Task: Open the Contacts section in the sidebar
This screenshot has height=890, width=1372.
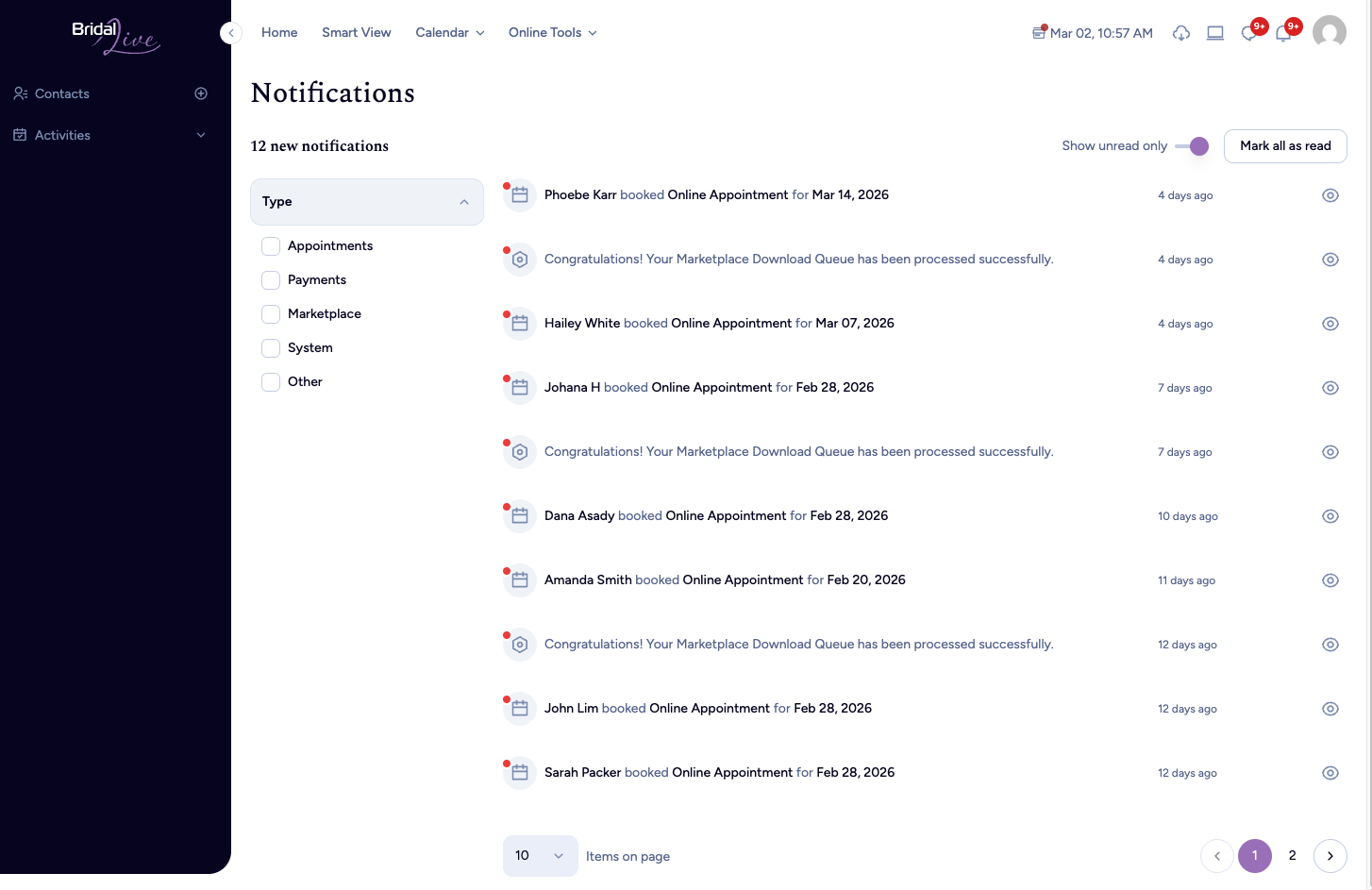Action: point(61,93)
